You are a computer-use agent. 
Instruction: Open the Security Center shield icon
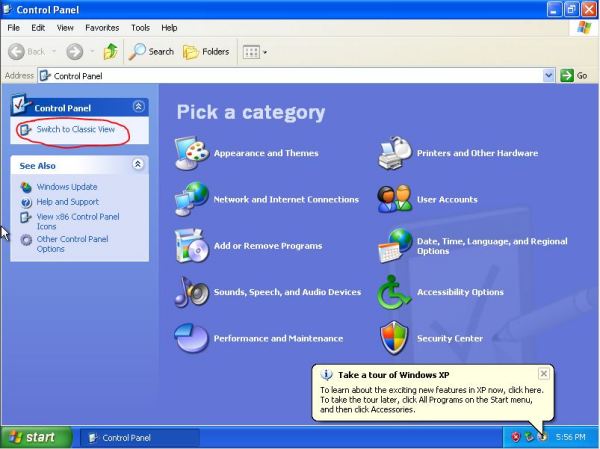[395, 338]
